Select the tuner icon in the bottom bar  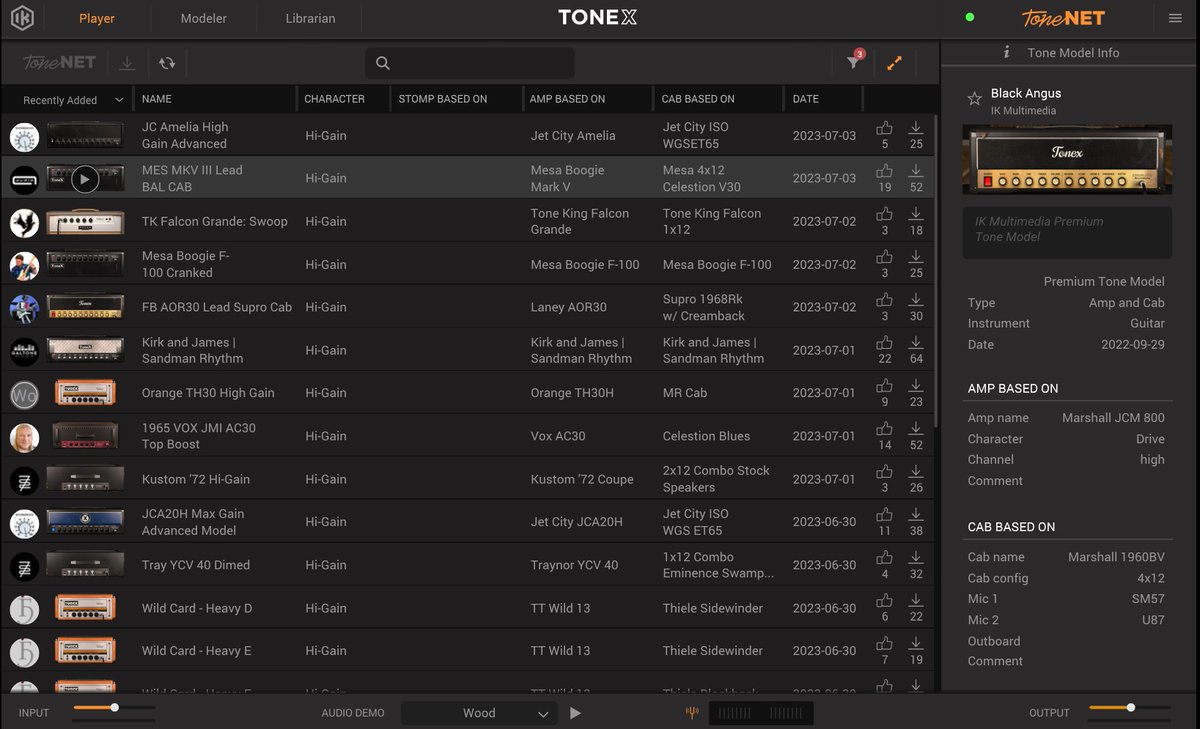(692, 712)
